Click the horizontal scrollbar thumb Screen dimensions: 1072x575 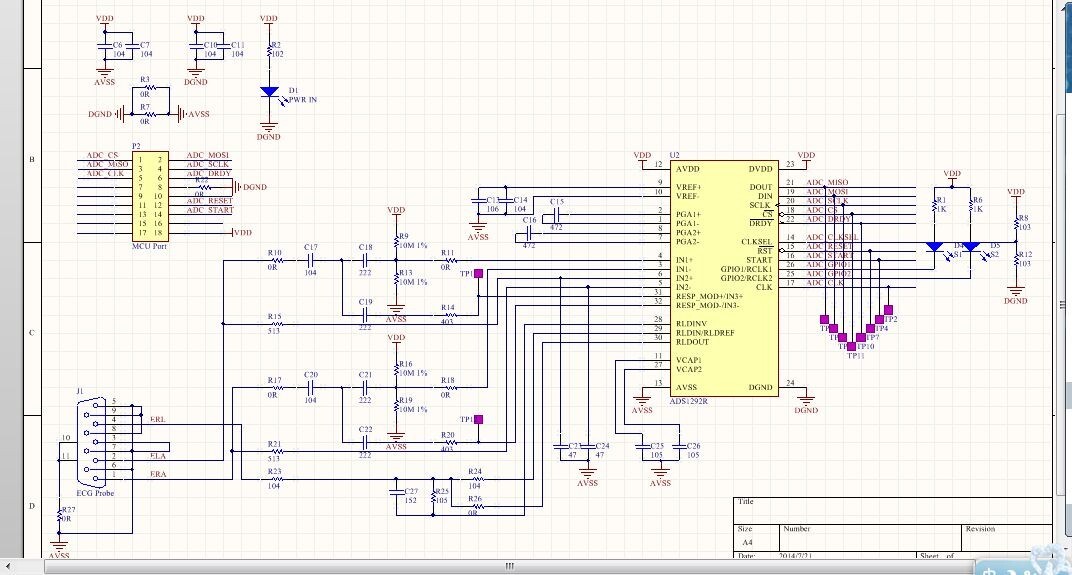tap(509, 567)
